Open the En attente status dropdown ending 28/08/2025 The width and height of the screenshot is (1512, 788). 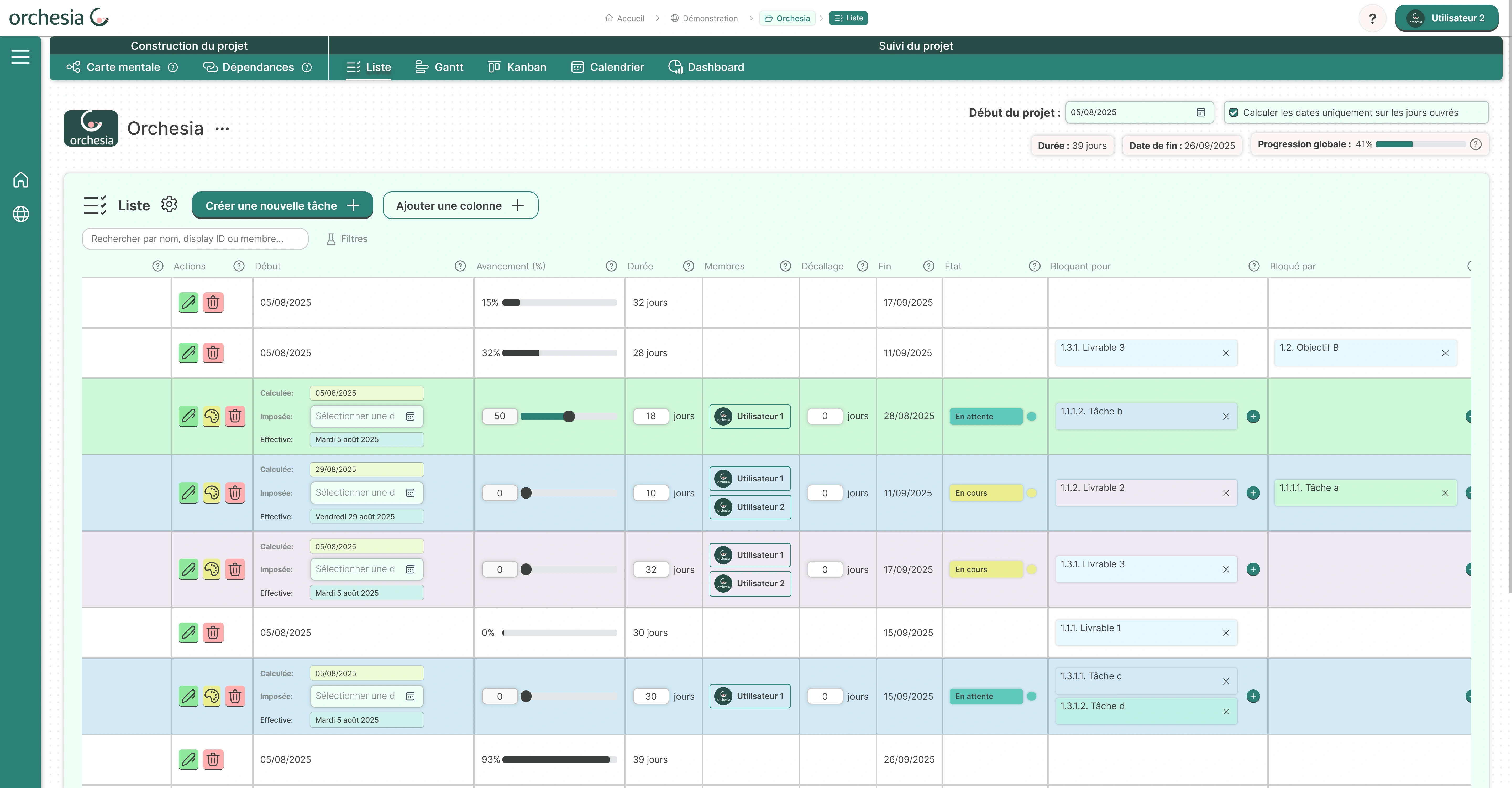tap(986, 416)
